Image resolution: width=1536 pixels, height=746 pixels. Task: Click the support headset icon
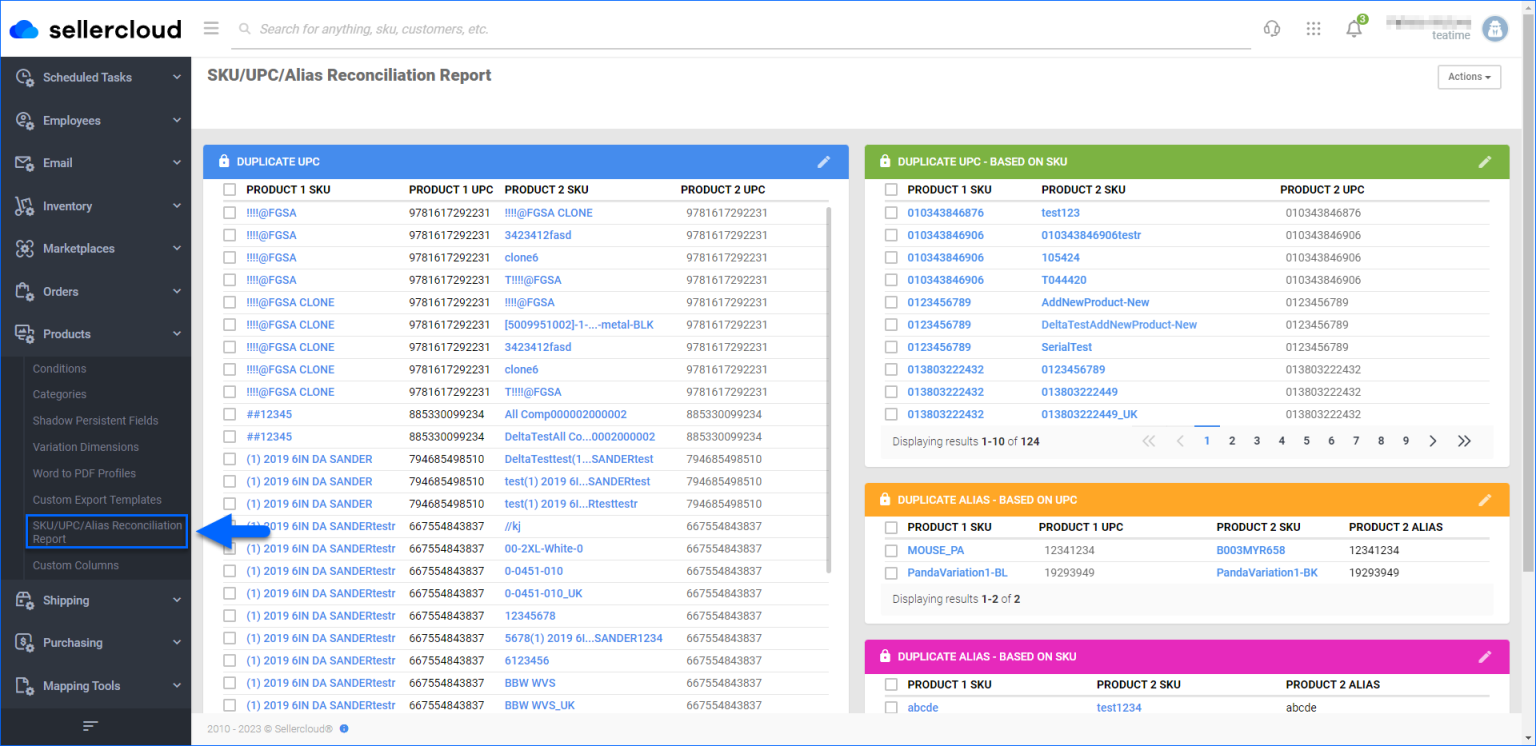1271,28
